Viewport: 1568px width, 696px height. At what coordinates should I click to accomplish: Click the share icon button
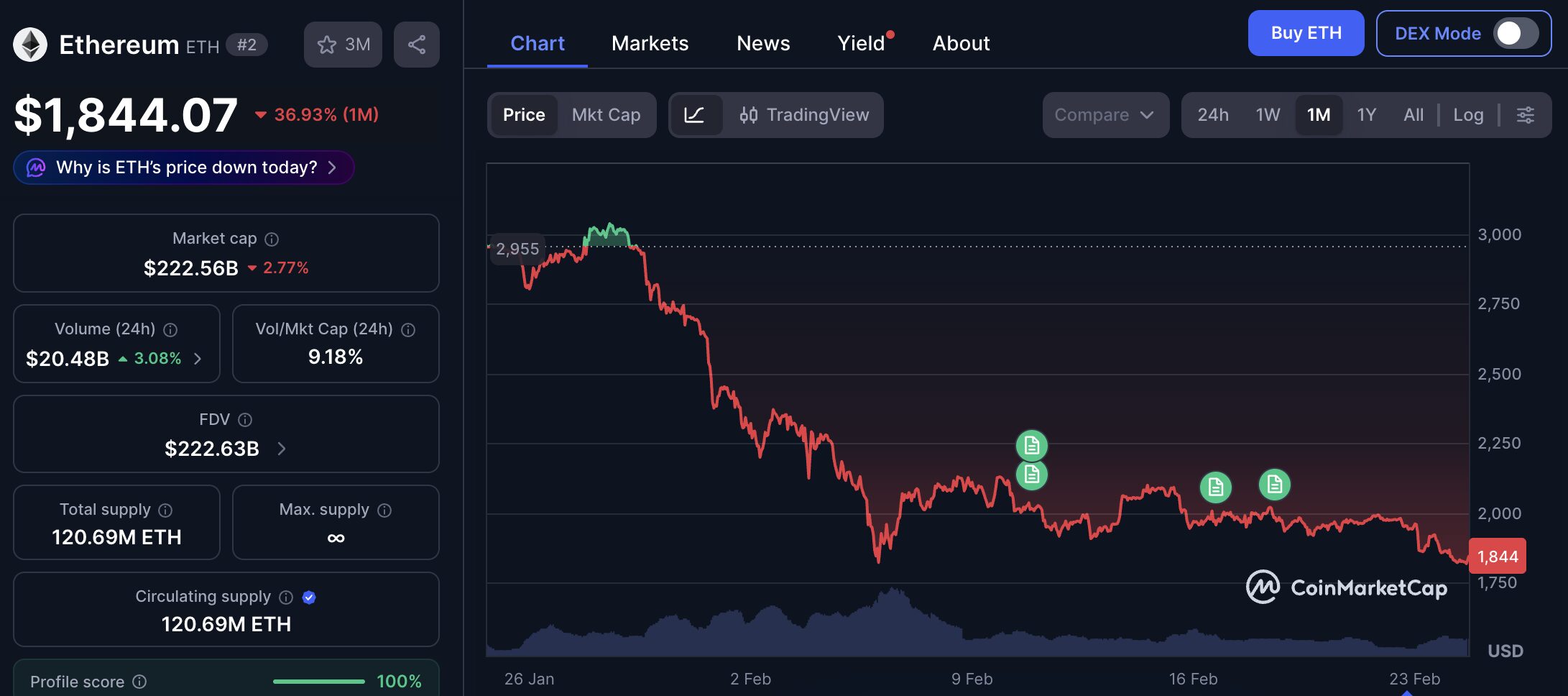coord(416,45)
